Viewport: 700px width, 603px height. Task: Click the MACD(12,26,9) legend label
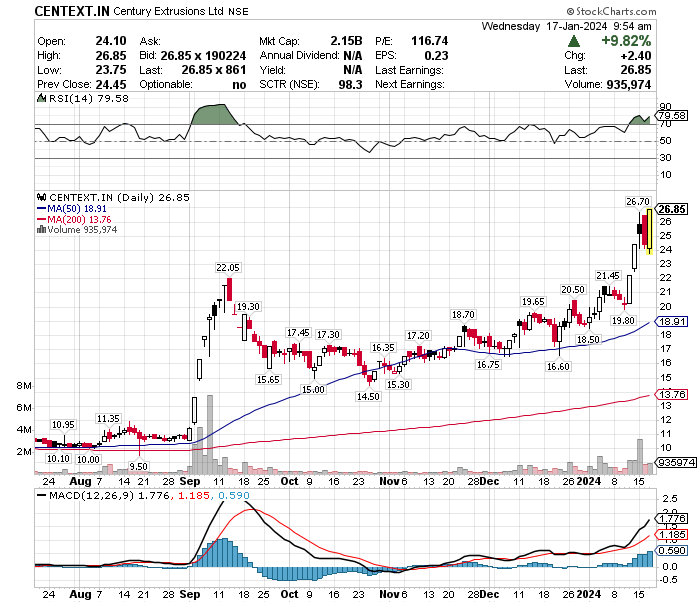coord(92,495)
